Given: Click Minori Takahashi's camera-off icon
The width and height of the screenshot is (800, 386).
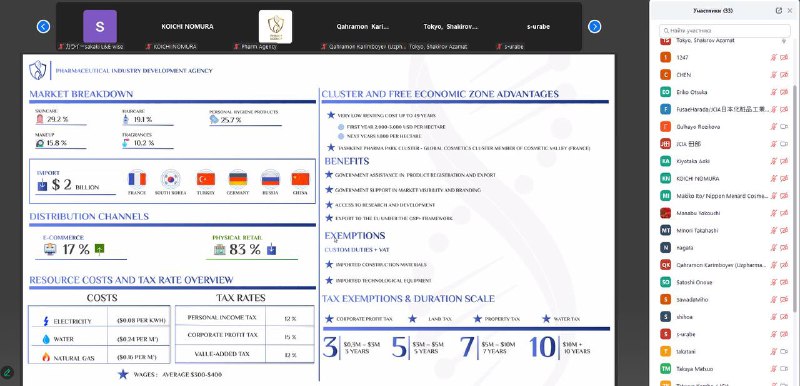Looking at the screenshot, I should pyautogui.click(x=785, y=230).
